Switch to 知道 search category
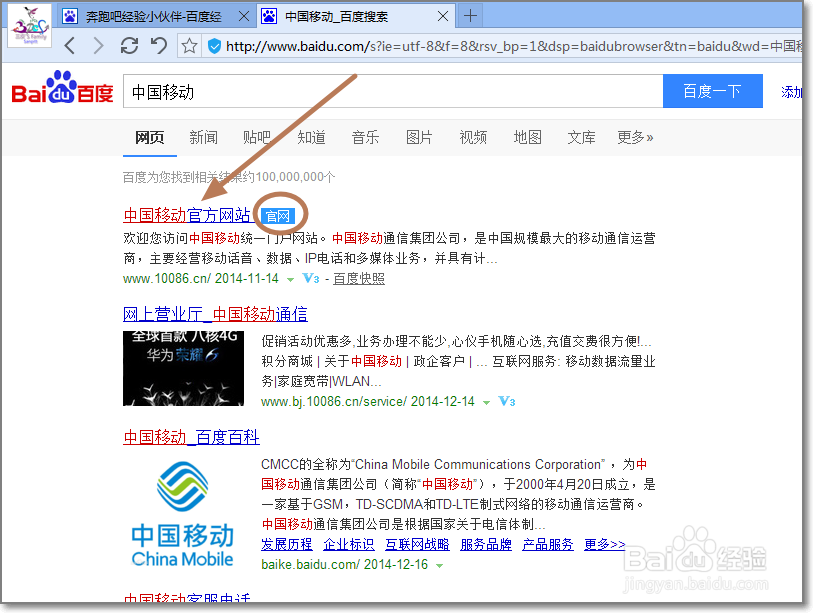This screenshot has width=813, height=613. click(311, 137)
